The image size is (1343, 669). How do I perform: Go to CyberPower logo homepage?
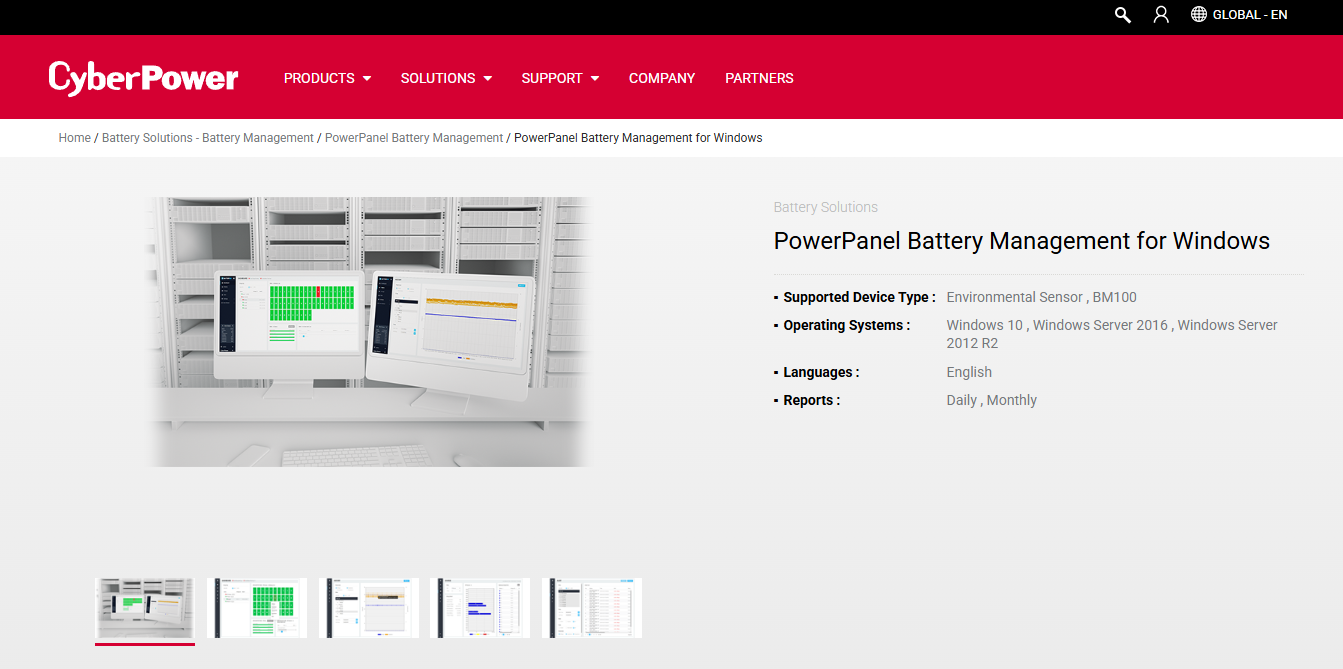pos(143,78)
